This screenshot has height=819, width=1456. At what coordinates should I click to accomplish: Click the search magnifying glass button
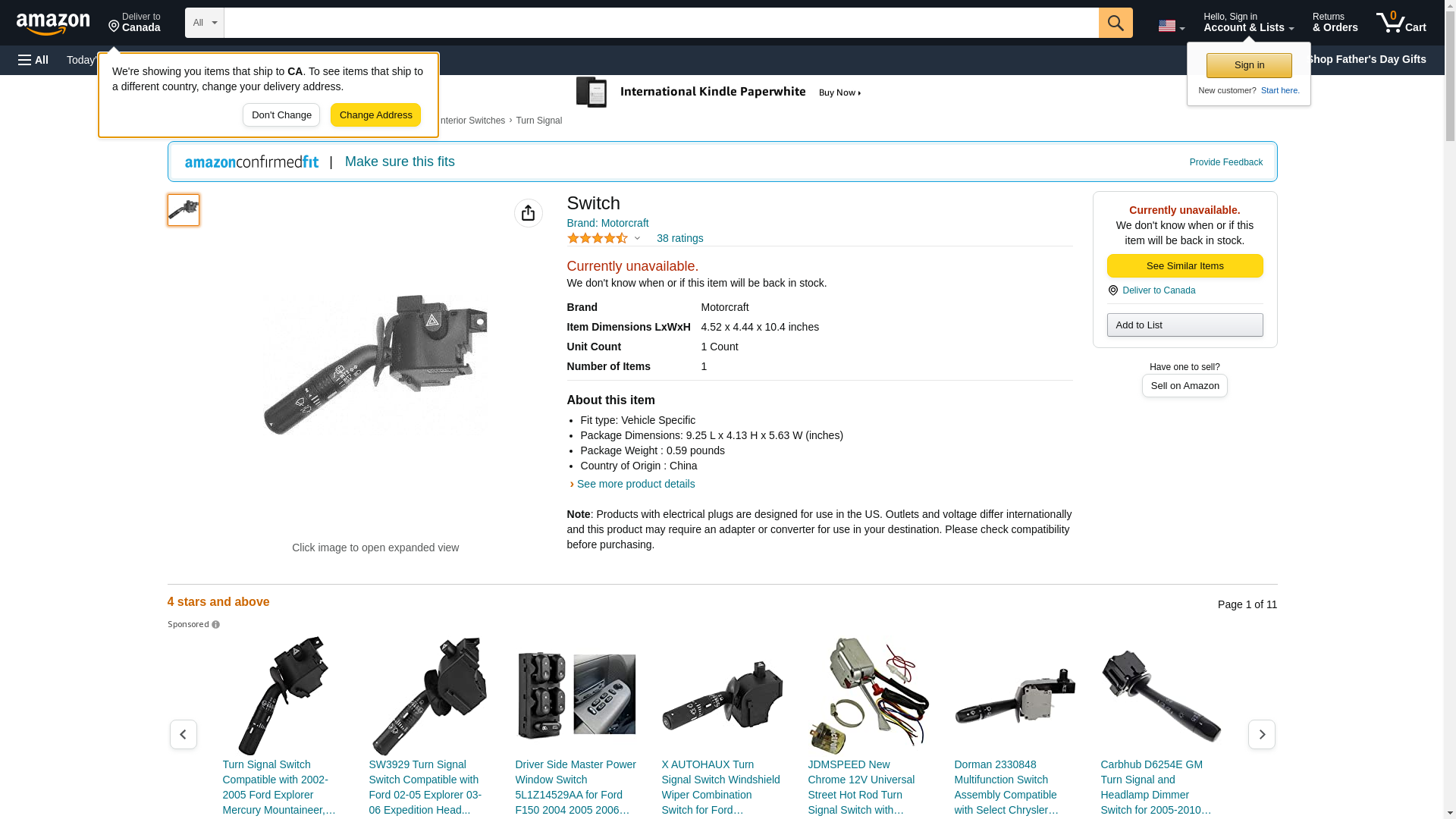1115,23
